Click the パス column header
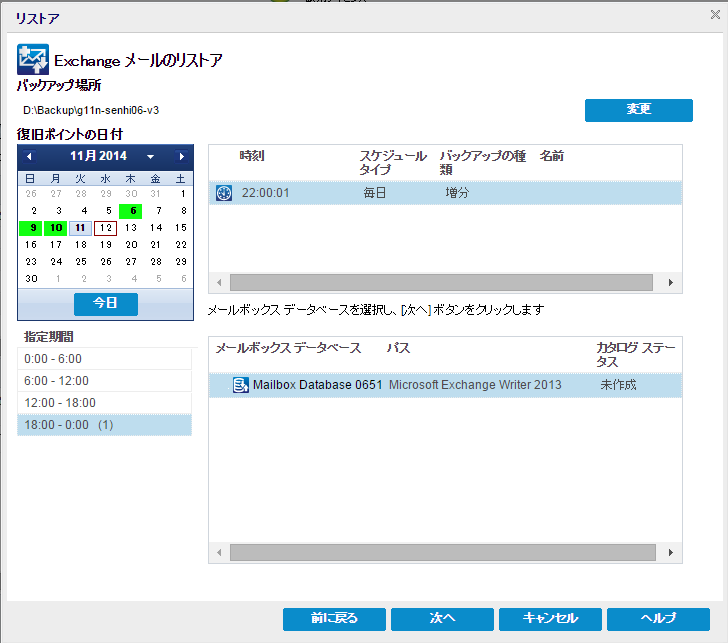Screen dimensions: 728x643 coord(398,348)
